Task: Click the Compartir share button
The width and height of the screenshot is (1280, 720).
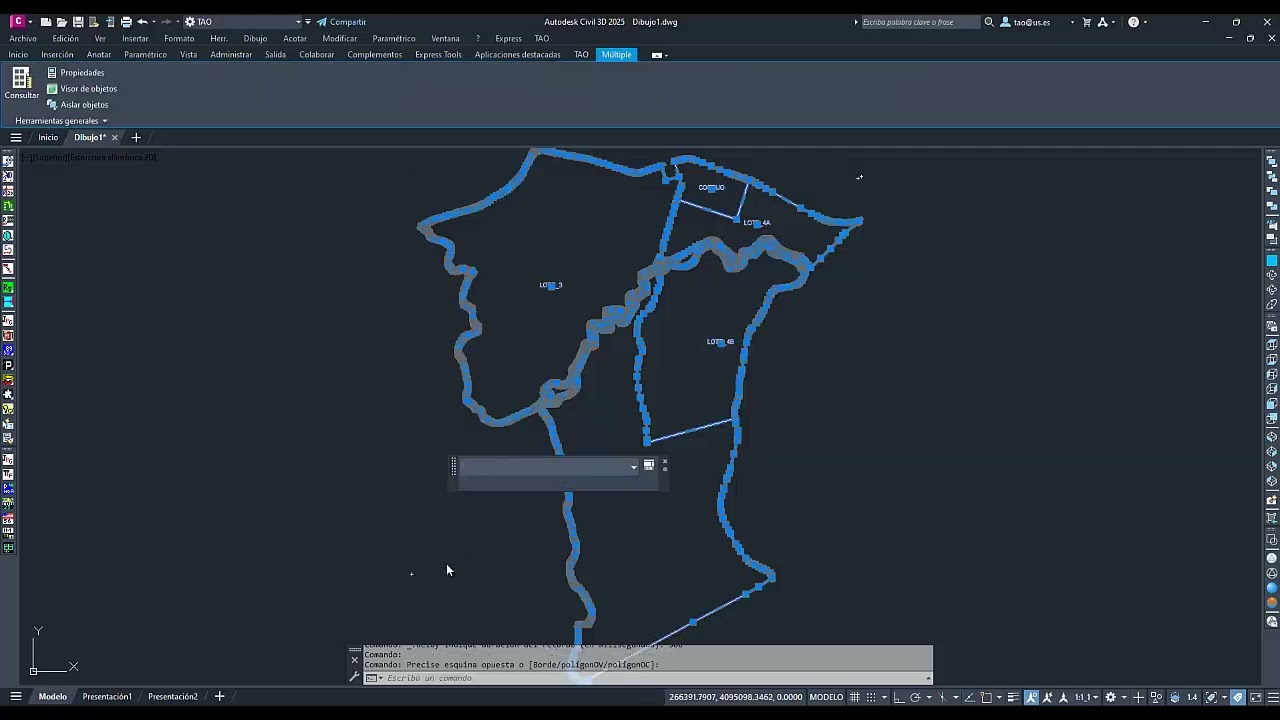Action: pyautogui.click(x=342, y=22)
